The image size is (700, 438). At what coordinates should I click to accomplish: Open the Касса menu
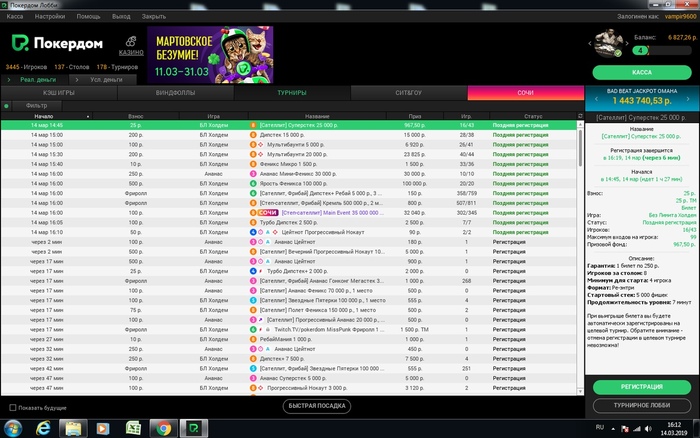click(15, 17)
